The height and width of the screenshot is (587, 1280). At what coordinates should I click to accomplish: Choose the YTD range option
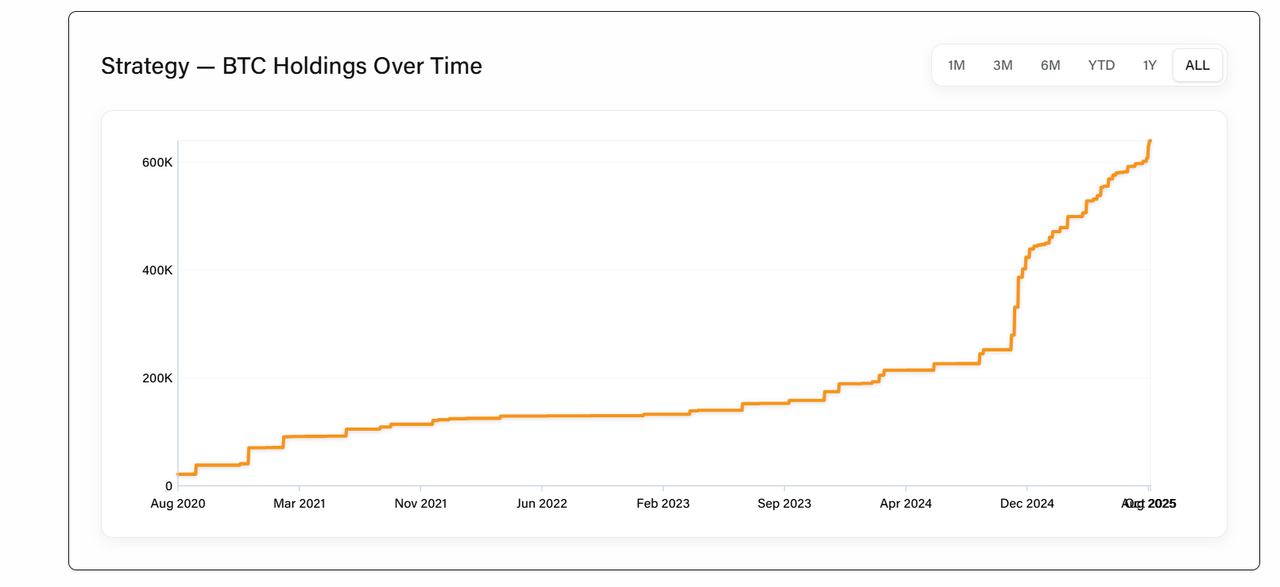(x=1101, y=65)
